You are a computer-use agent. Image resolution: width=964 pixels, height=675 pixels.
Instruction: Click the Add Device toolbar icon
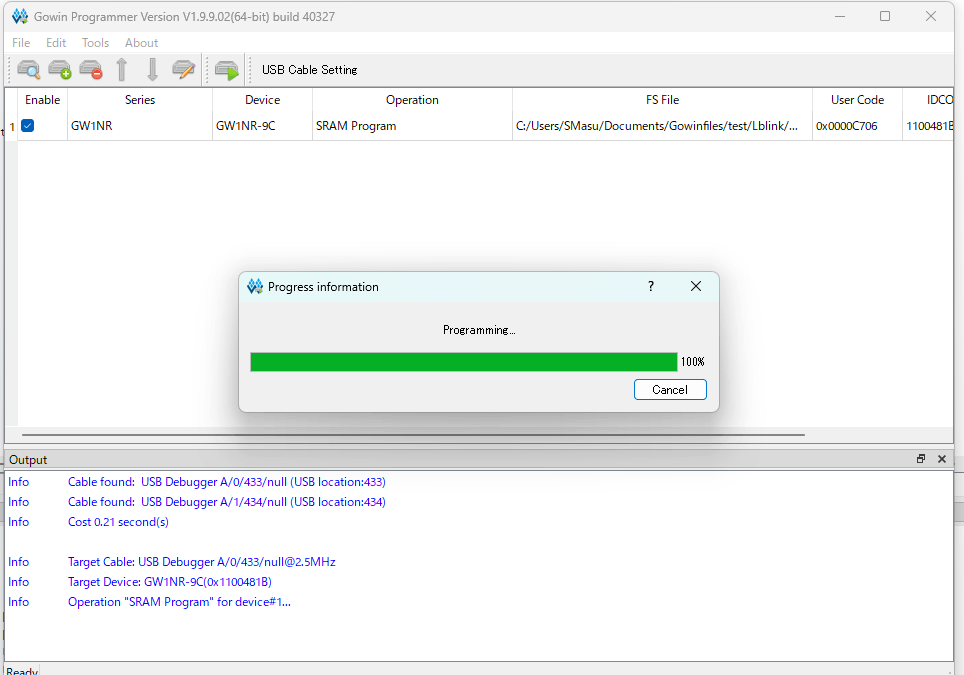tap(60, 69)
